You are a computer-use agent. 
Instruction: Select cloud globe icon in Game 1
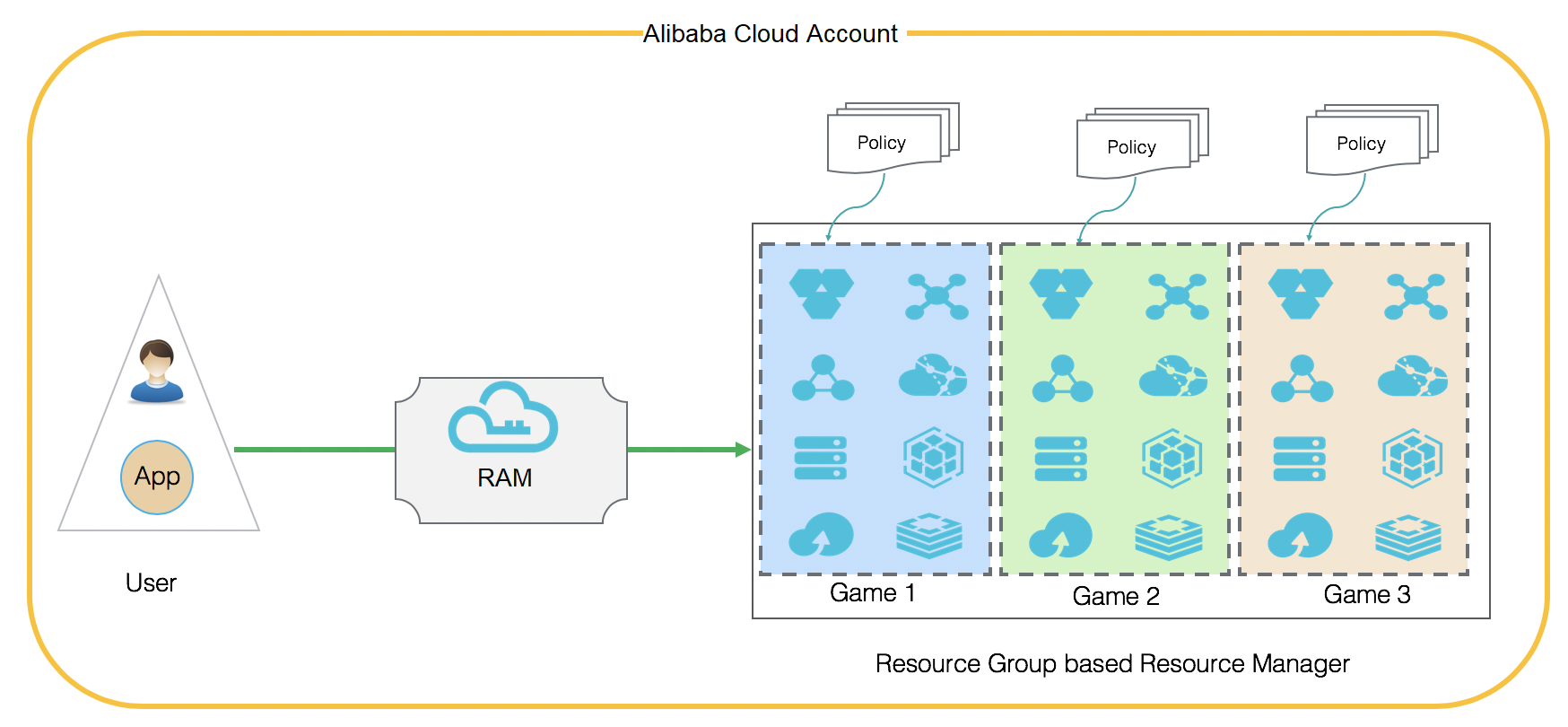tap(933, 375)
